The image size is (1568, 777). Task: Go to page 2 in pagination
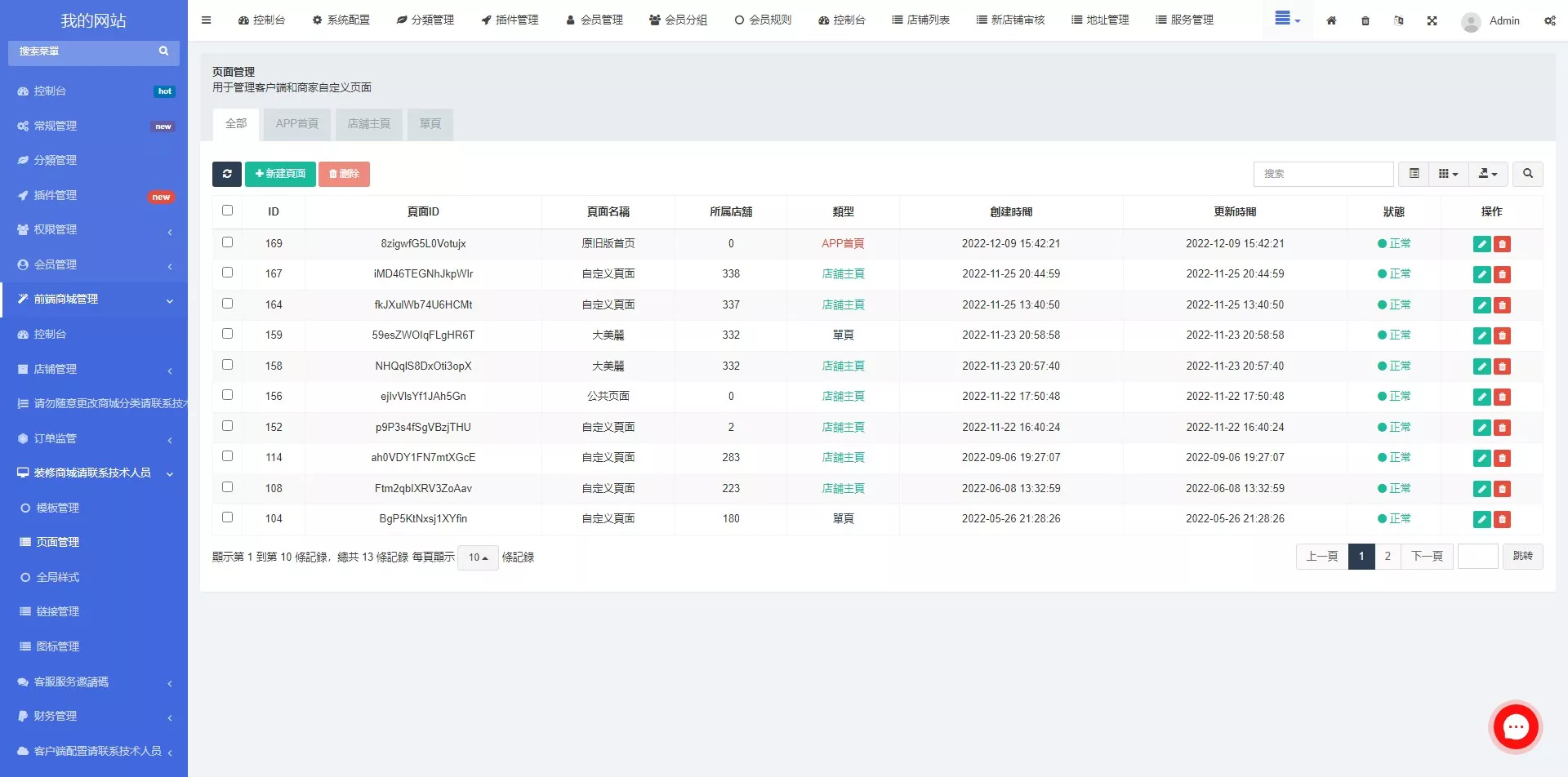click(1387, 557)
